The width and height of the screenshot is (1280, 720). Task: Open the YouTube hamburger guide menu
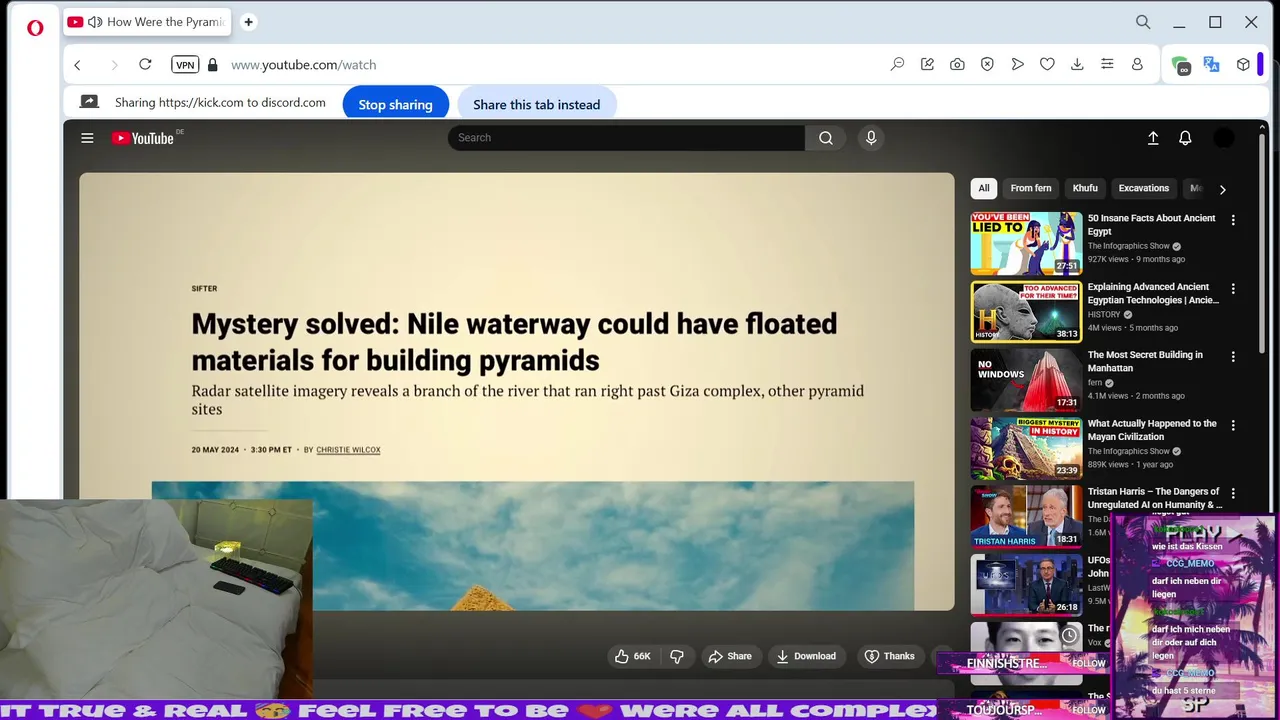pyautogui.click(x=87, y=138)
